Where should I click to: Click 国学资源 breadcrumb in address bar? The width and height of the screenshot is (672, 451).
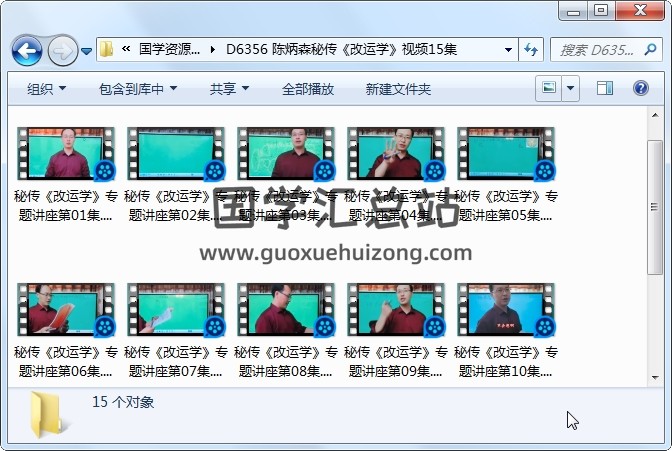click(170, 49)
